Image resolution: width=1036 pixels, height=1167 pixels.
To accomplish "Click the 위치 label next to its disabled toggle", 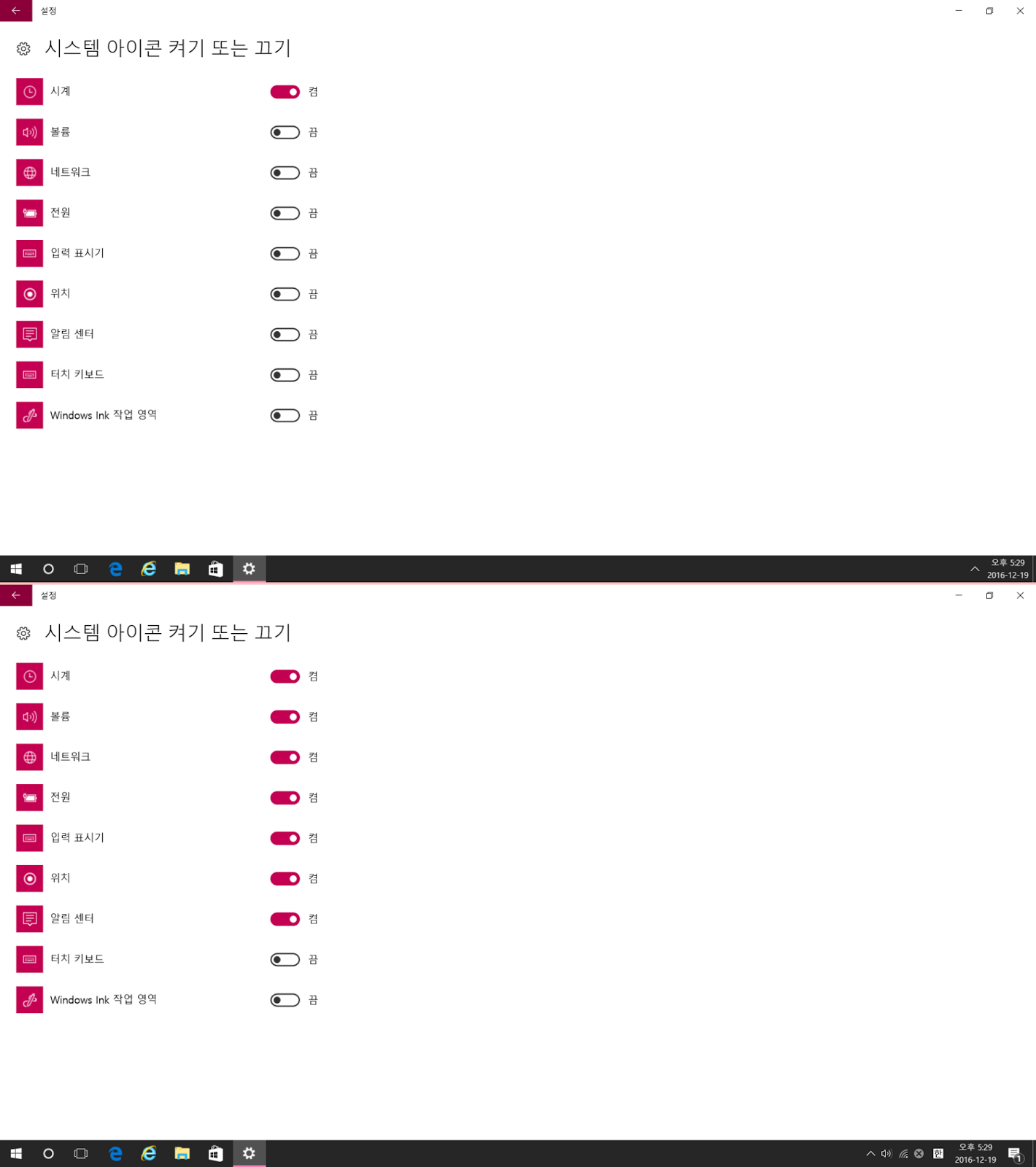I will pyautogui.click(x=61, y=293).
